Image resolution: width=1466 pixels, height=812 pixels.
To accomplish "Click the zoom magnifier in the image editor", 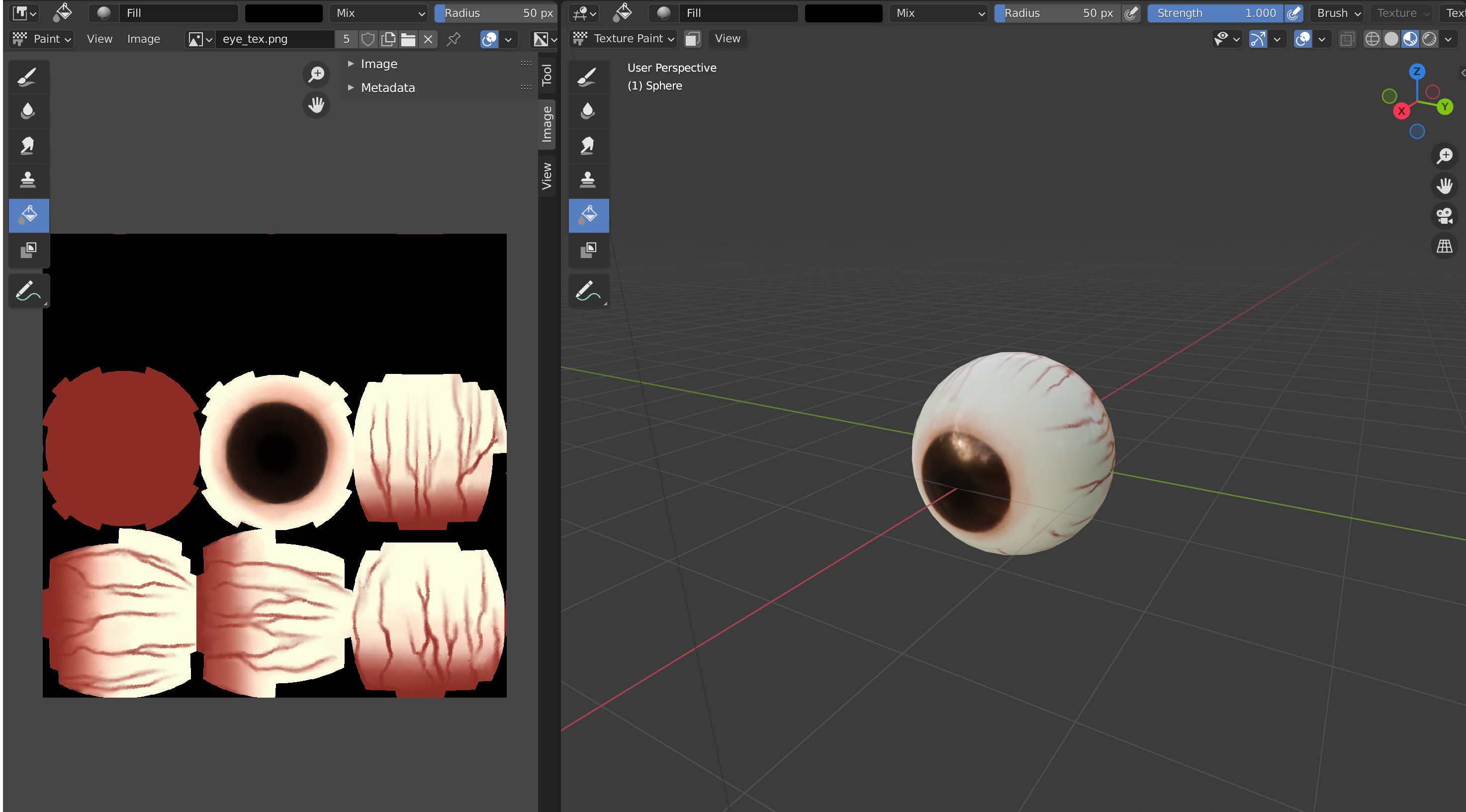I will click(316, 75).
